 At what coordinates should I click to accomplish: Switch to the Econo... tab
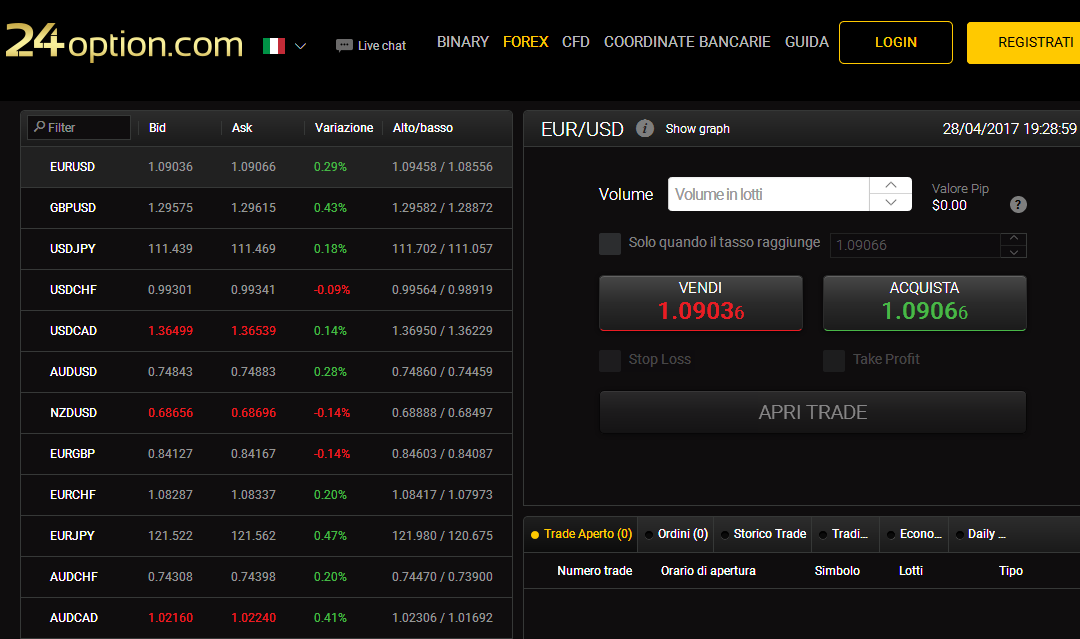point(913,534)
